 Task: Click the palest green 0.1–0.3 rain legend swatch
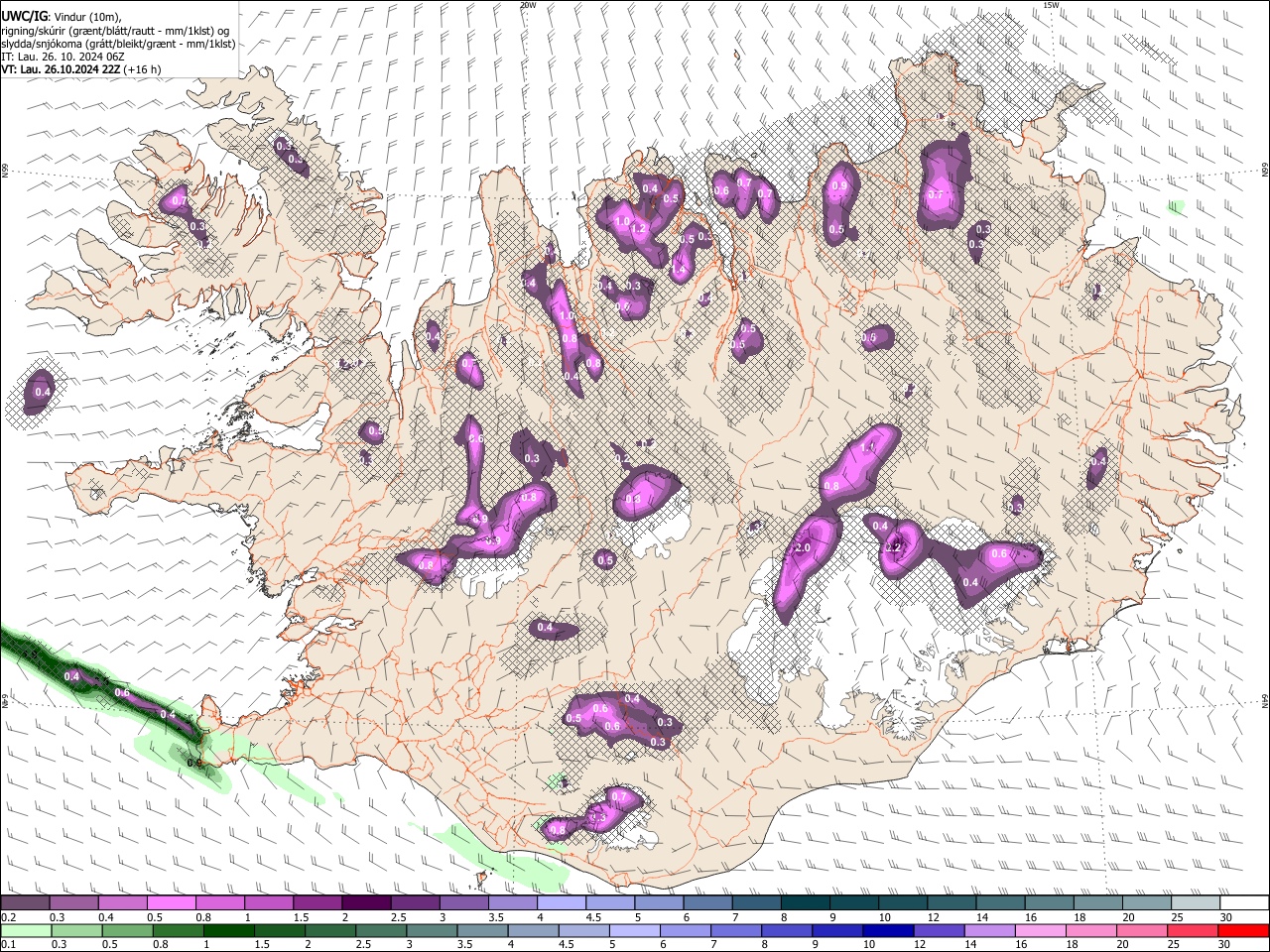pyautogui.click(x=27, y=930)
